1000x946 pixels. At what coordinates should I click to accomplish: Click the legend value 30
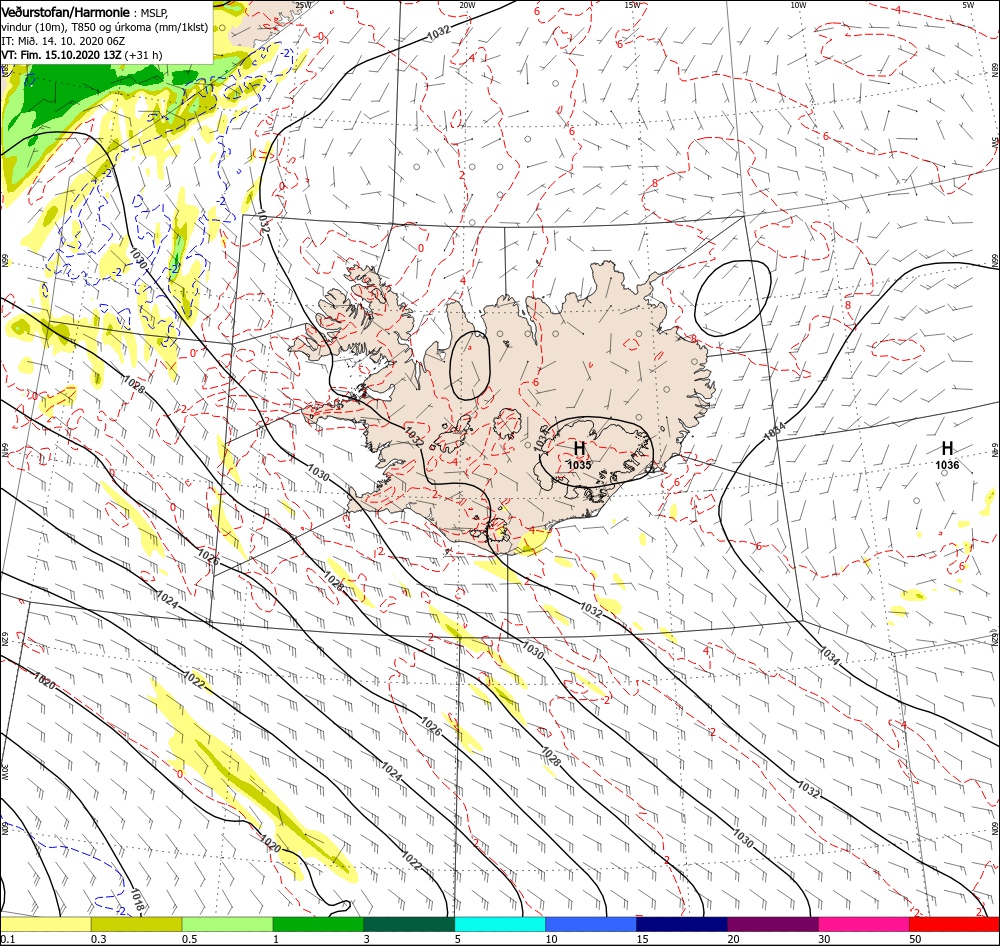point(824,939)
